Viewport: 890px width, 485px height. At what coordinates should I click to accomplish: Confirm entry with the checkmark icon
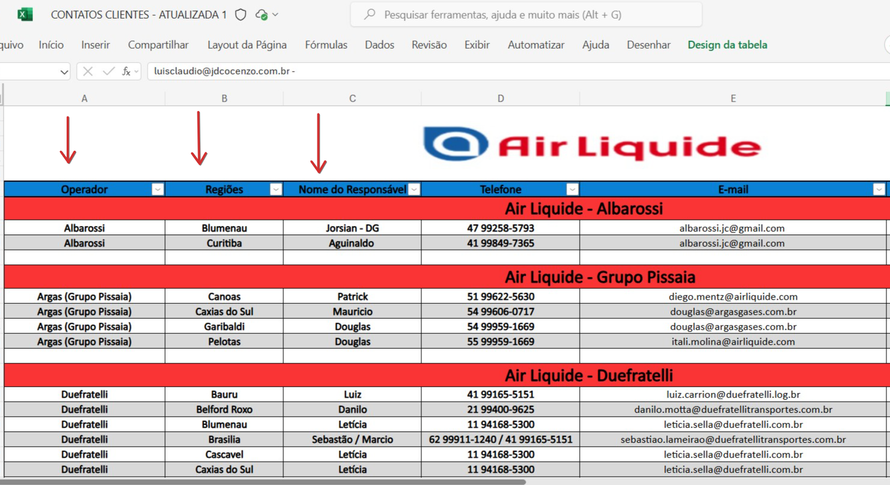[108, 72]
